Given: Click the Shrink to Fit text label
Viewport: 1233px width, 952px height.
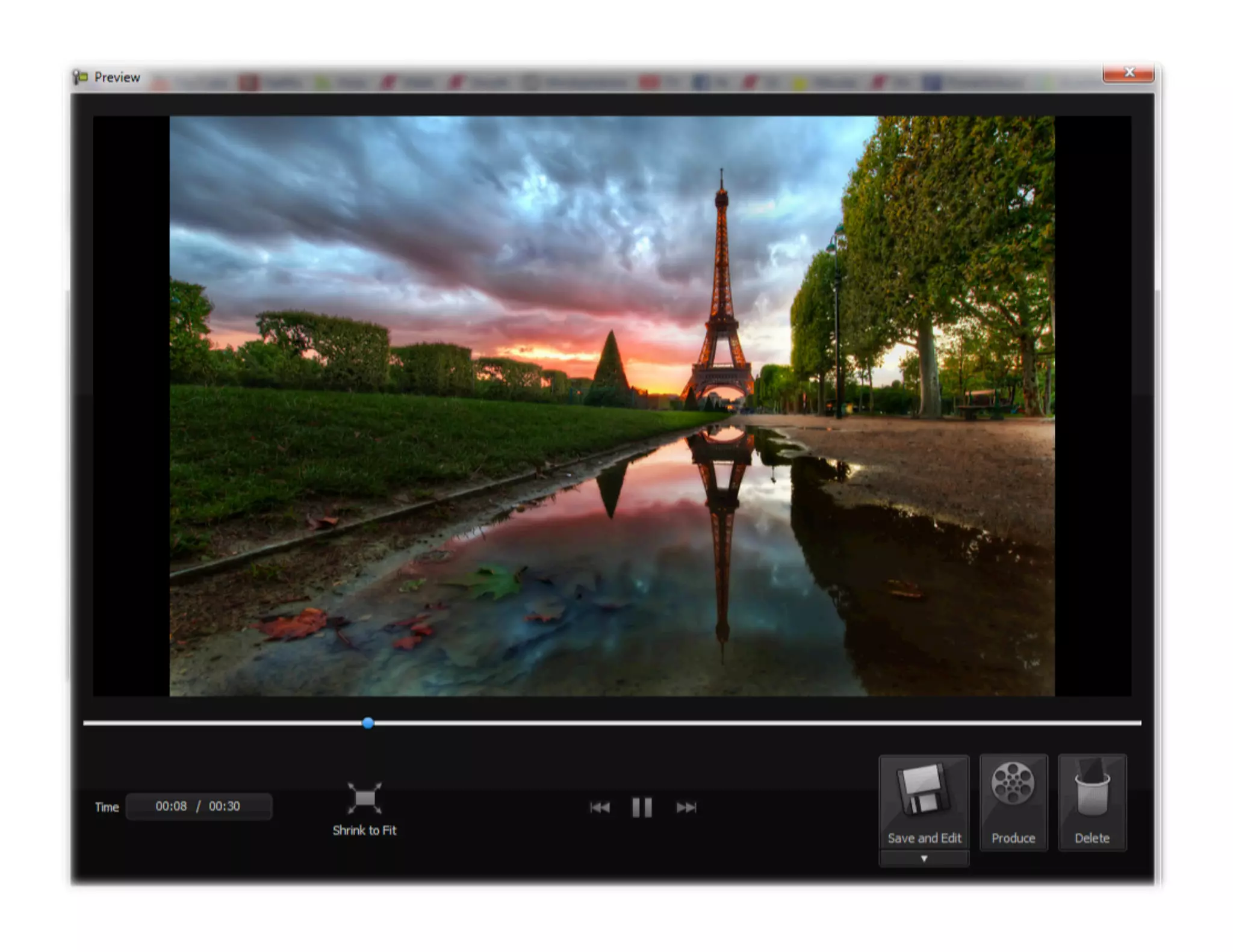Looking at the screenshot, I should click(x=364, y=830).
